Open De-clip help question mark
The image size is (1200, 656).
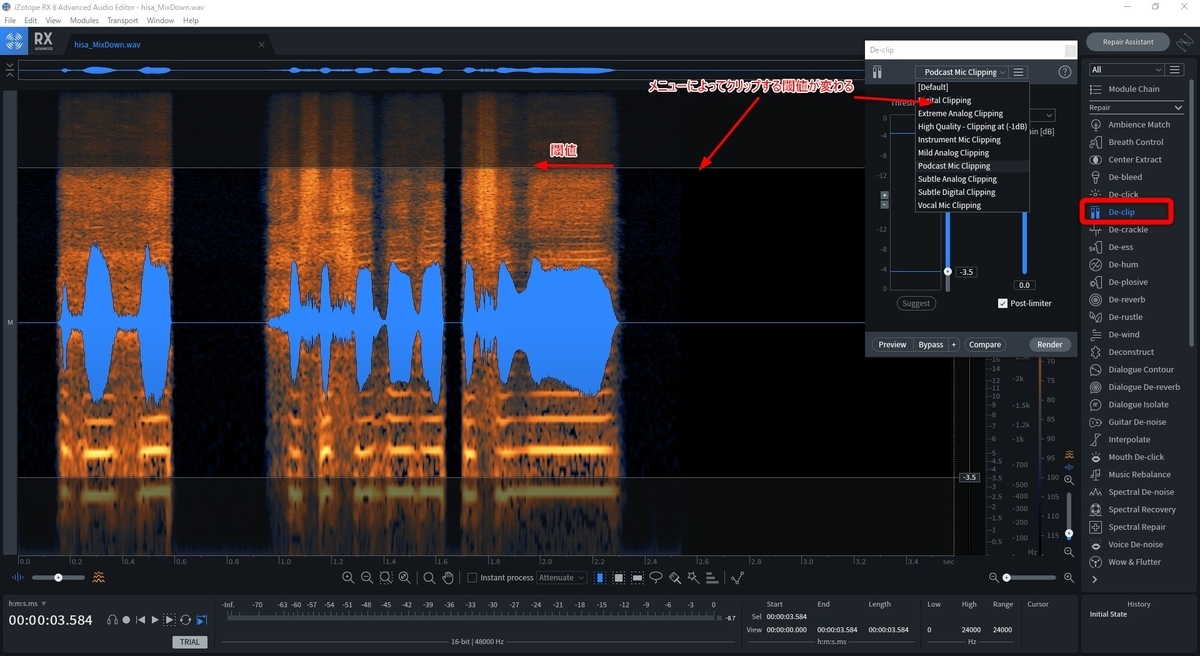[x=1065, y=72]
